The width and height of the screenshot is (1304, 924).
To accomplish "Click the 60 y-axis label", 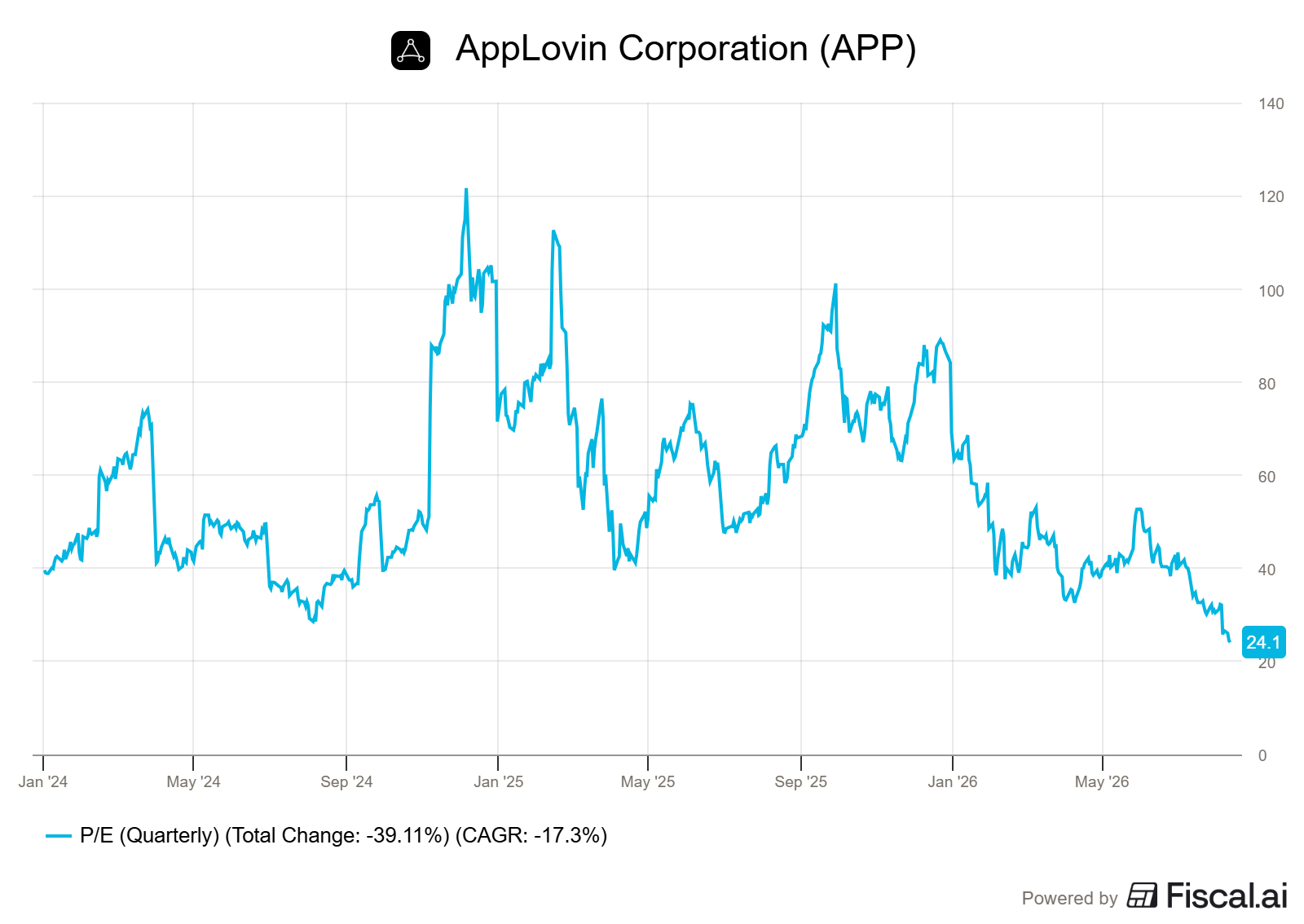I will [x=1267, y=477].
